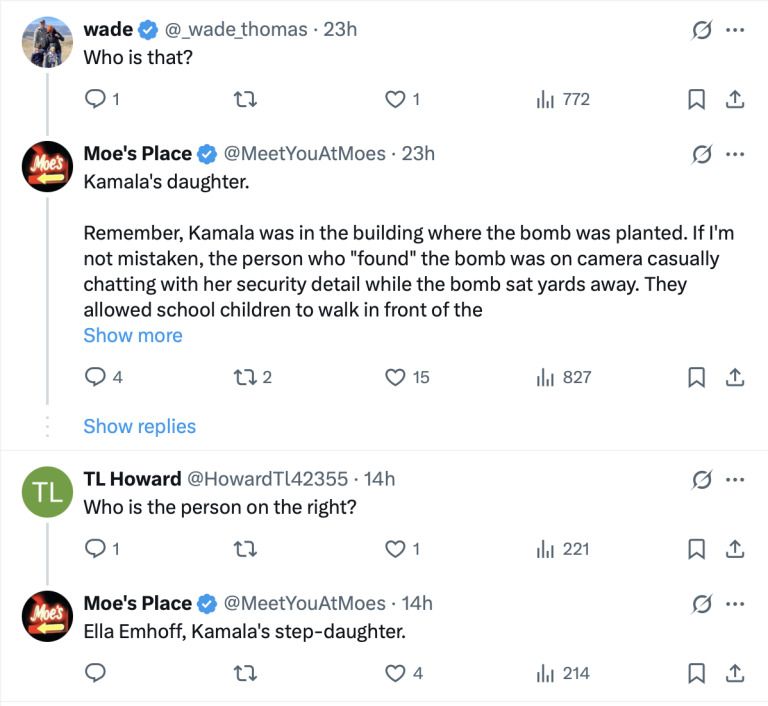Like TL Howard's tweet

(x=396, y=549)
